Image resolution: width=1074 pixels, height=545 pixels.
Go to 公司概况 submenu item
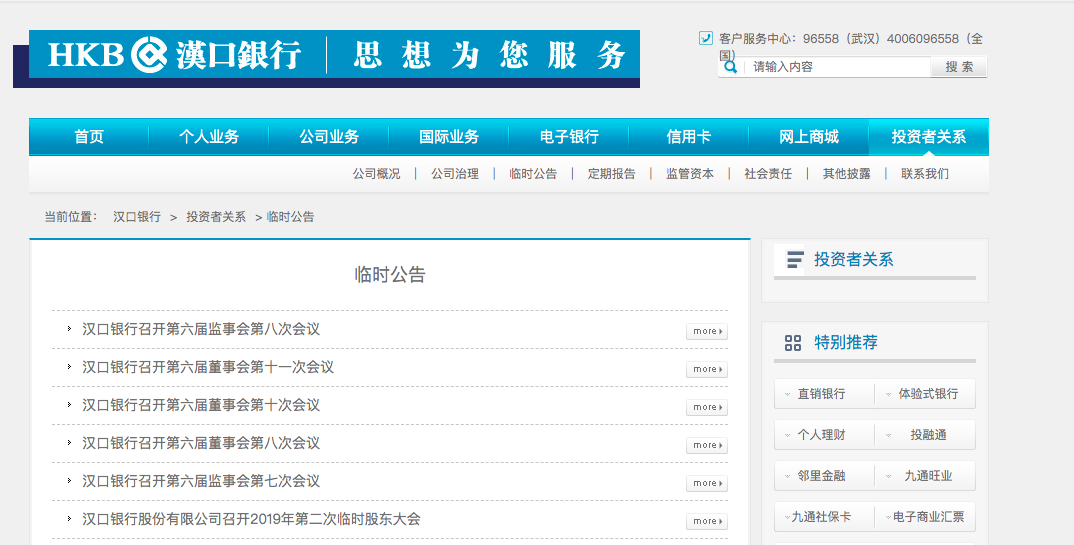click(376, 174)
